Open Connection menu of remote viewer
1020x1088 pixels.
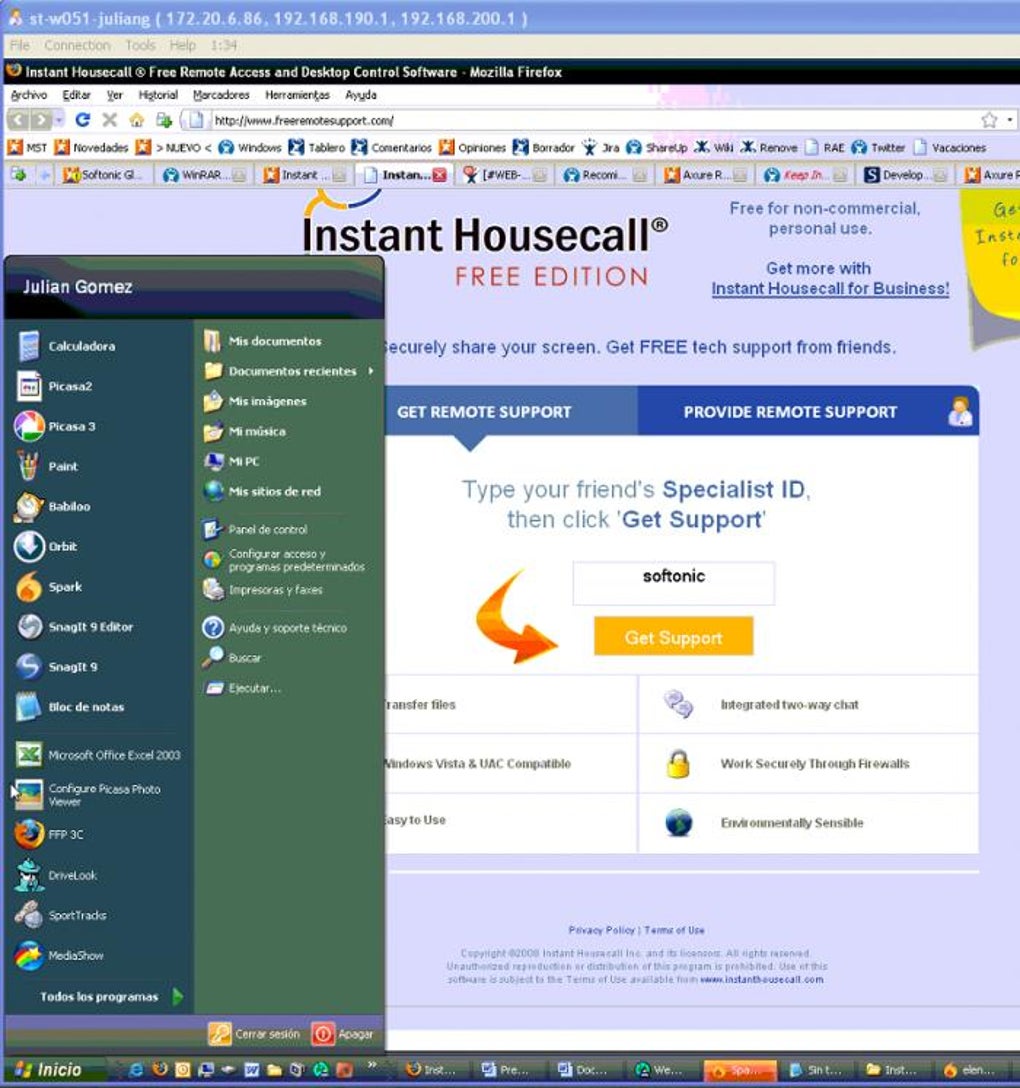[77, 45]
